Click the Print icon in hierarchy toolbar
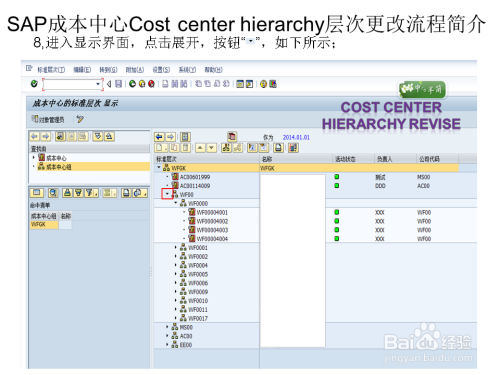The width and height of the screenshot is (500, 375). click(x=279, y=148)
